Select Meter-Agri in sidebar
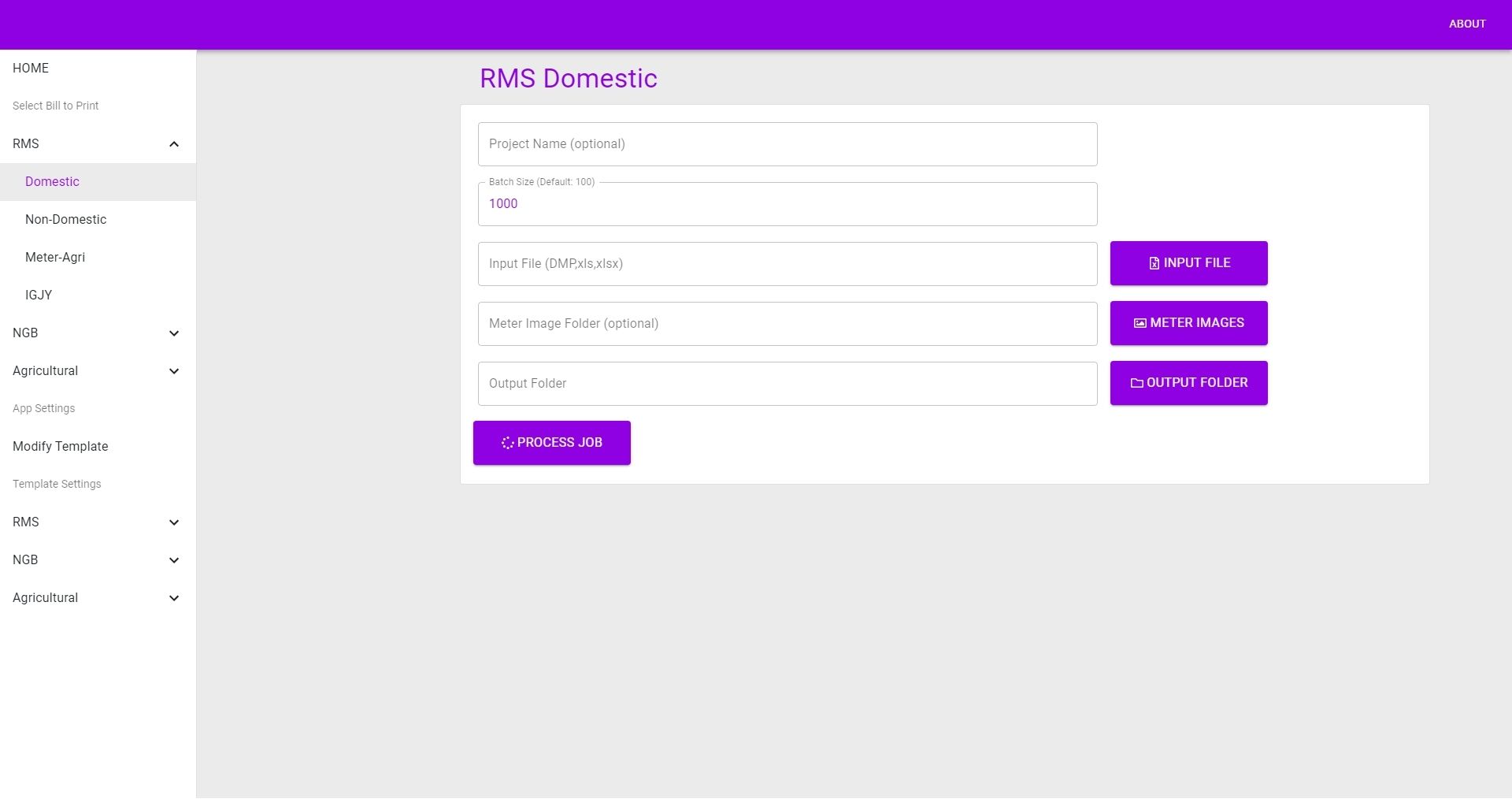This screenshot has height=799, width=1512. [55, 258]
